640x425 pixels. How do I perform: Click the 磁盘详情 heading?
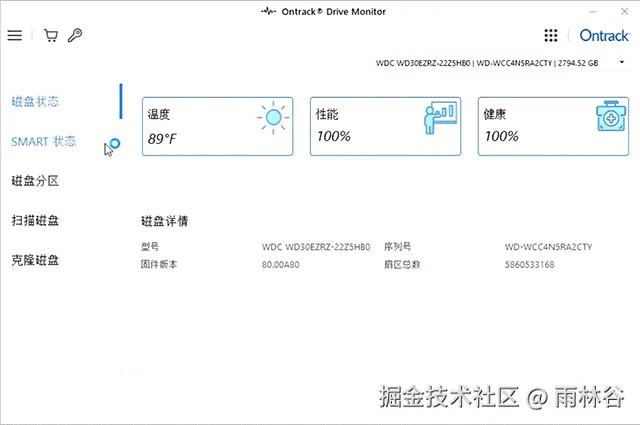tap(164, 221)
